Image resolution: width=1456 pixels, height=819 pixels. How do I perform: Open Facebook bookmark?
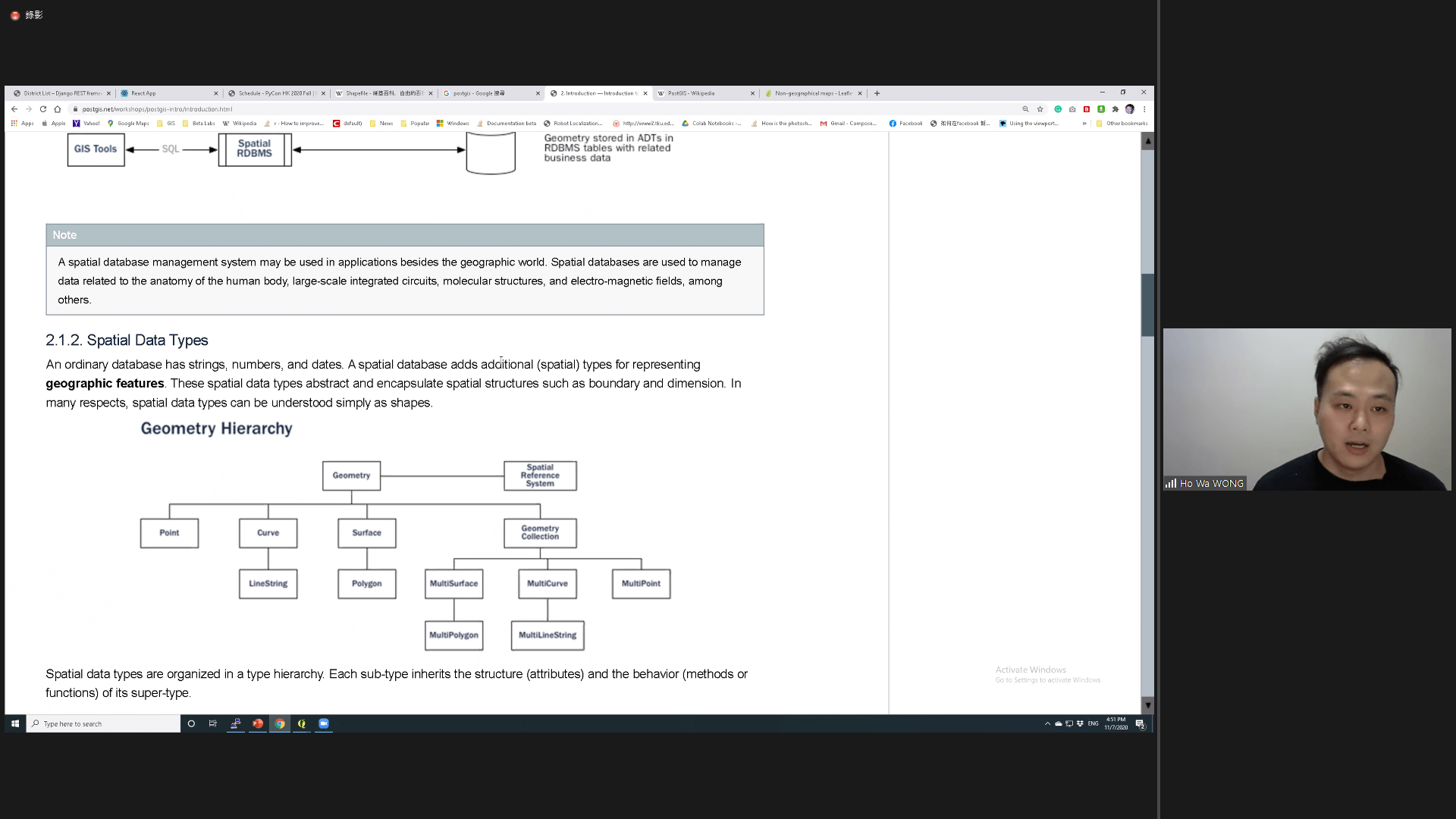coord(906,123)
